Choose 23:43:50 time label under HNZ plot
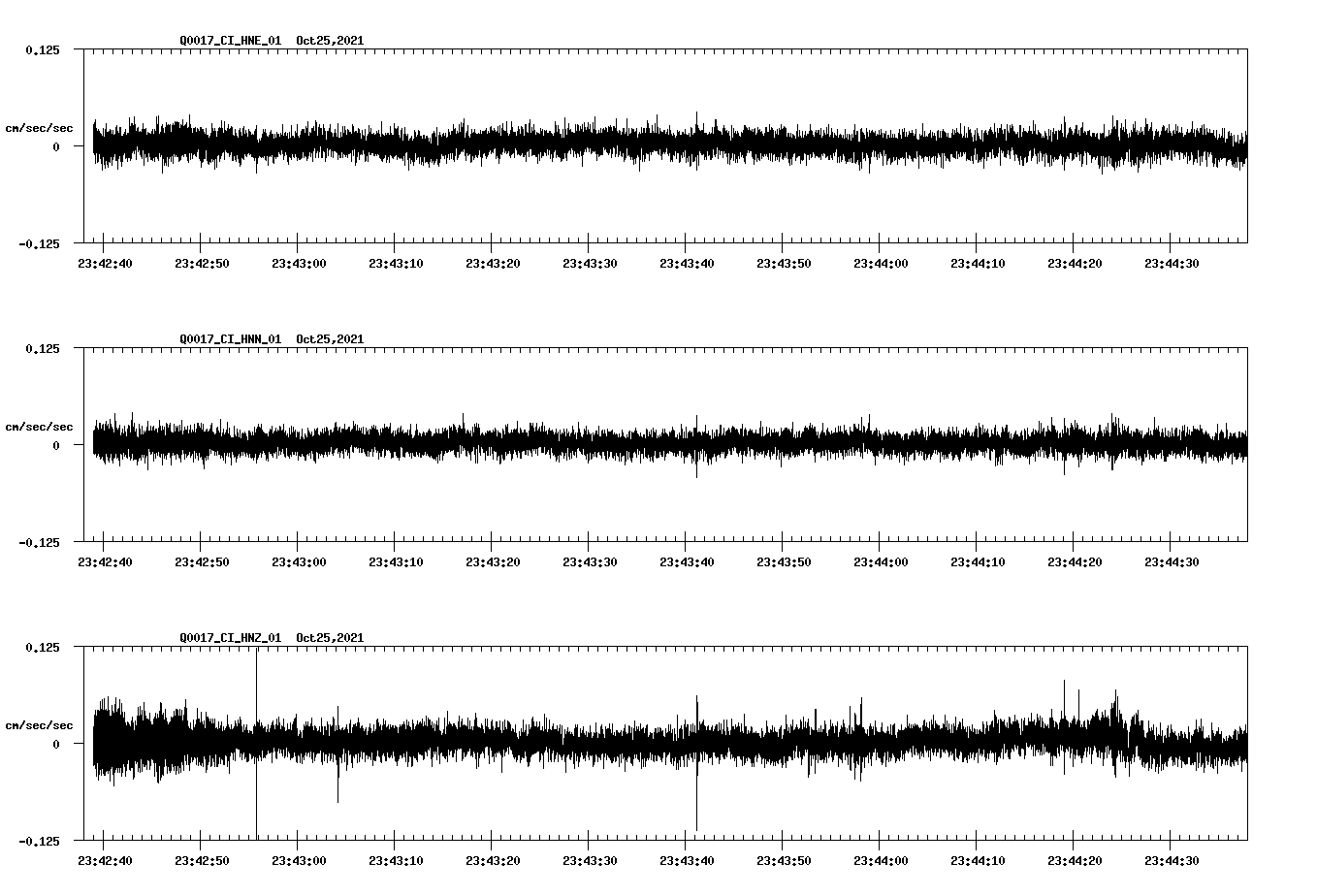The image size is (1317, 896). coord(784,861)
